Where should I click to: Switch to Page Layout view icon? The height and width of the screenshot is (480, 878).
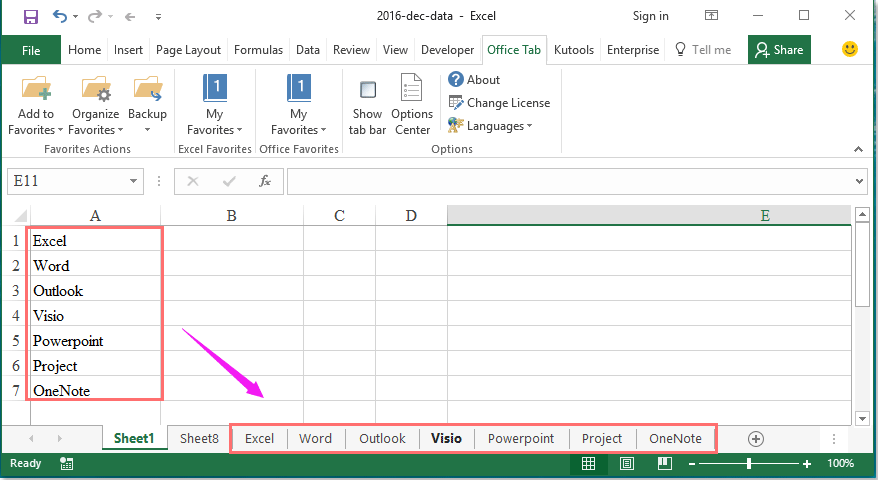click(x=627, y=464)
